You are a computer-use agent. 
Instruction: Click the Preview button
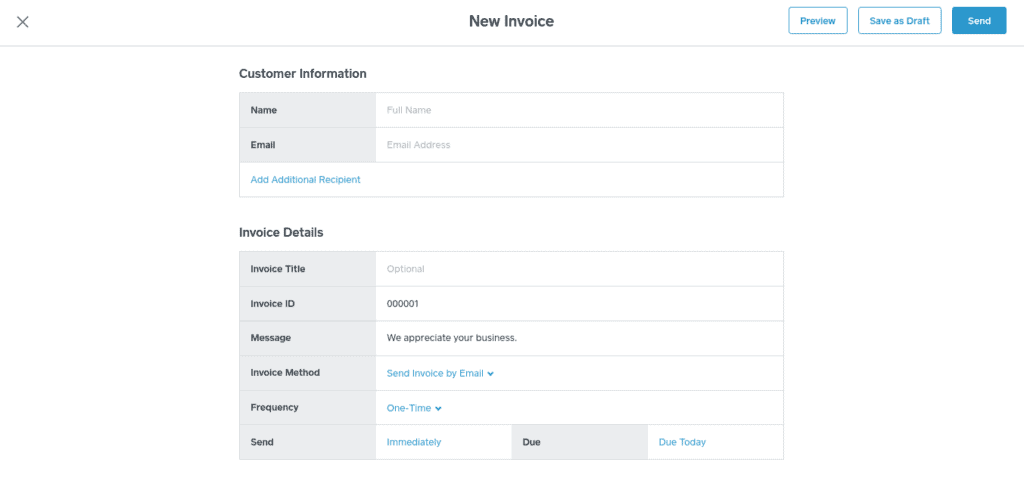point(817,21)
